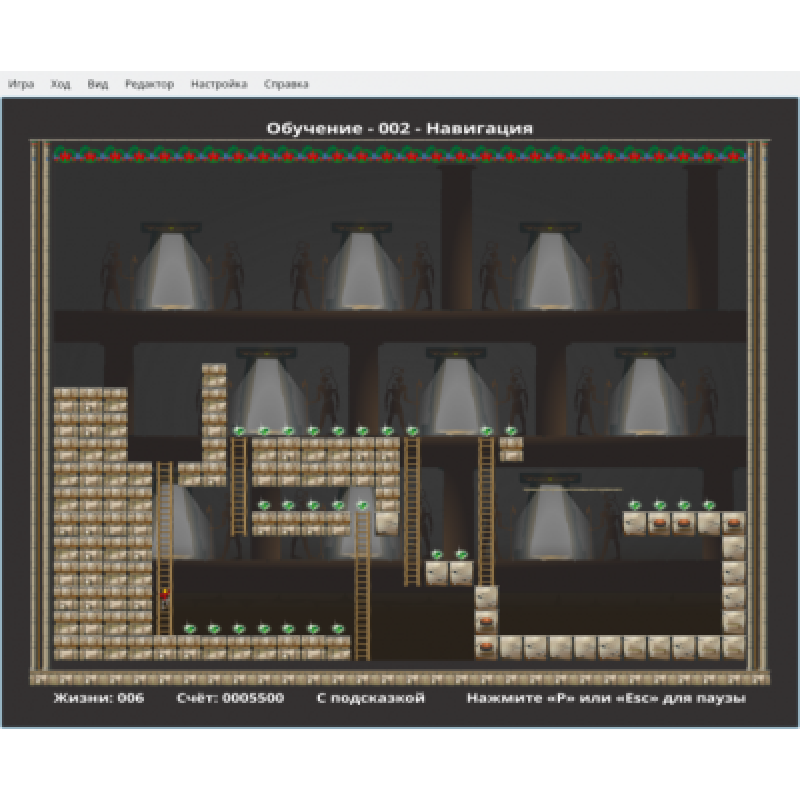Image resolution: width=800 pixels, height=800 pixels.
Task: Click the leftmost gem on upper brick platform
Action: coord(239,431)
